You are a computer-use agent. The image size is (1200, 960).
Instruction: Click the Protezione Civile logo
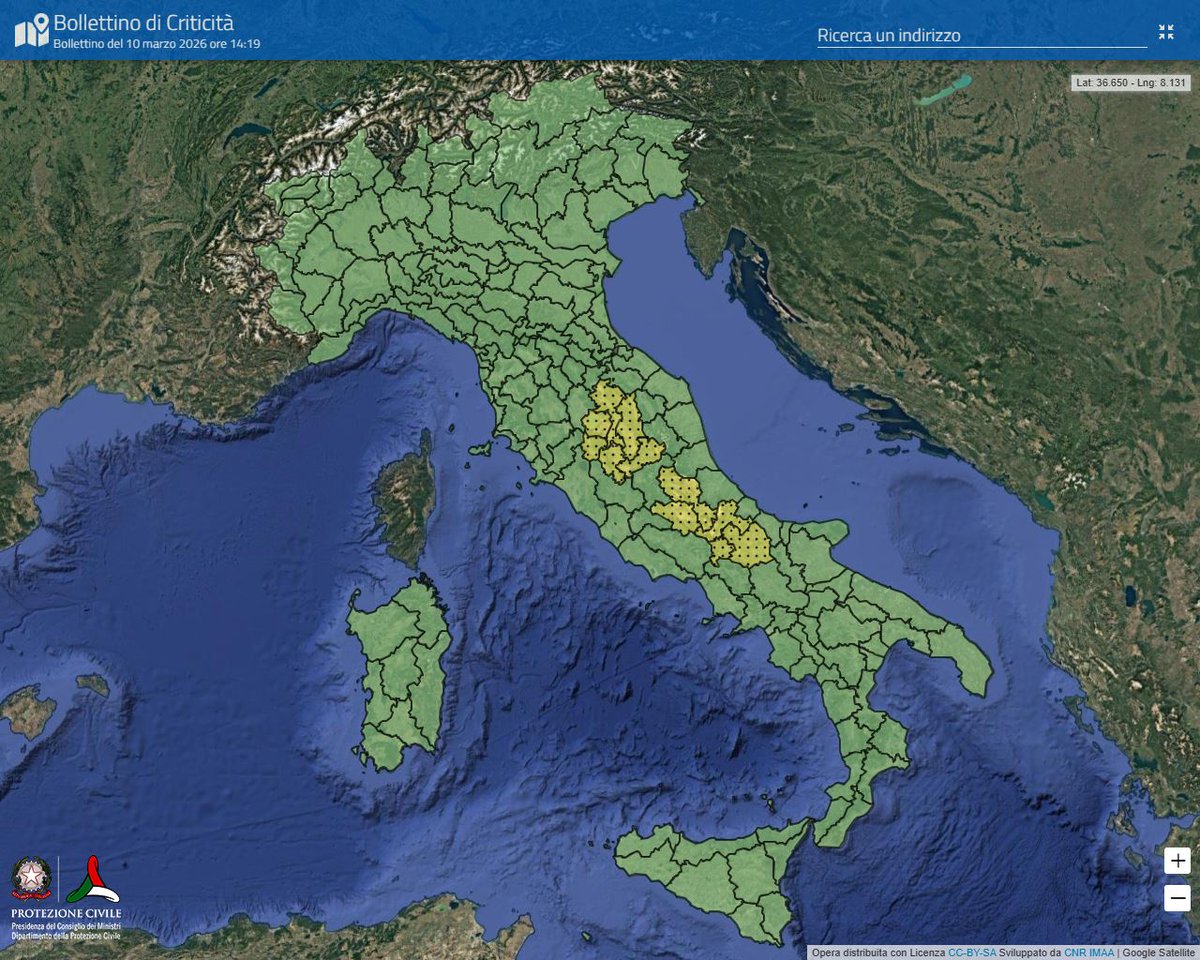[x=93, y=879]
